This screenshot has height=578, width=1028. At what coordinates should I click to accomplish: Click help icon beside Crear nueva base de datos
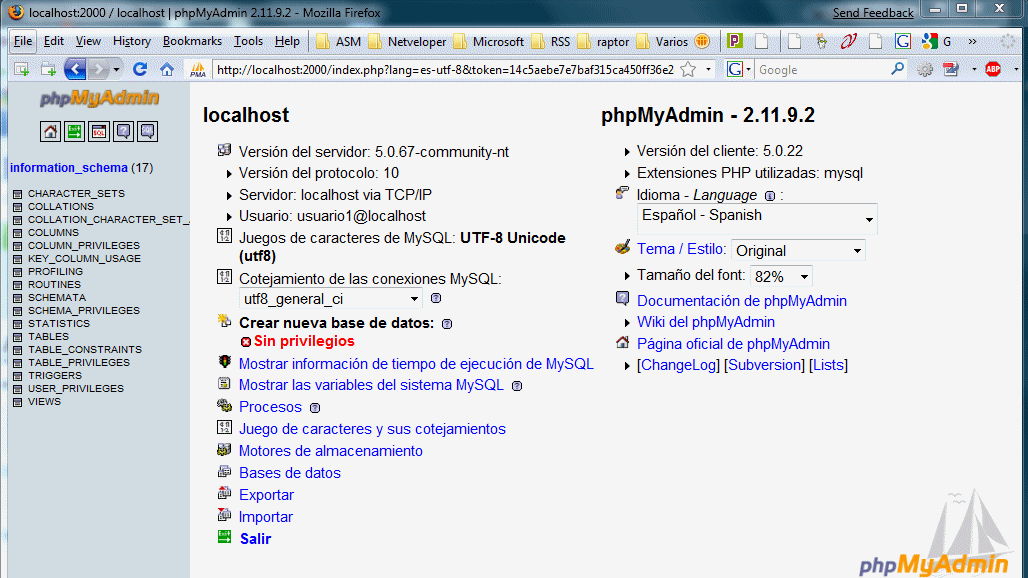[x=447, y=324]
